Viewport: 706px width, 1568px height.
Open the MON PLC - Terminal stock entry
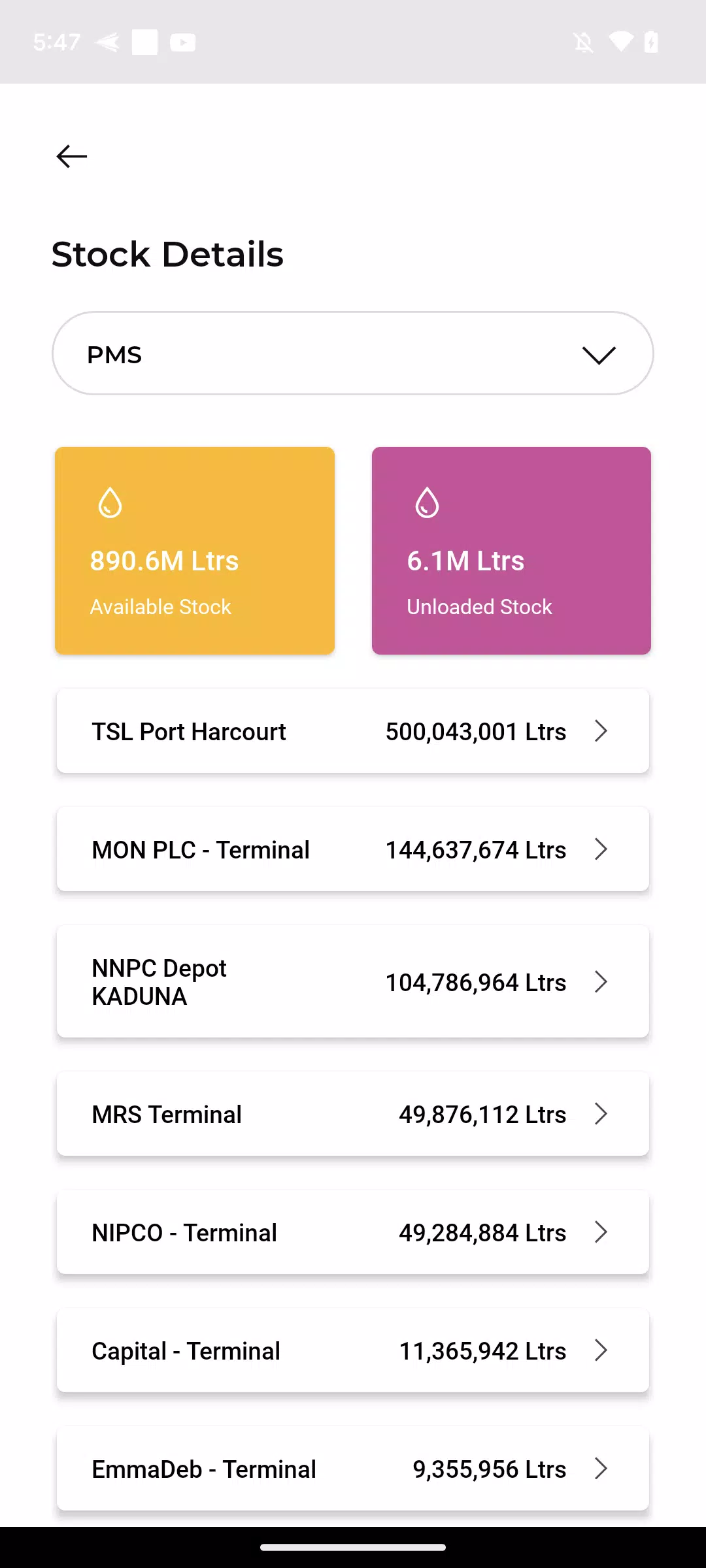[353, 849]
